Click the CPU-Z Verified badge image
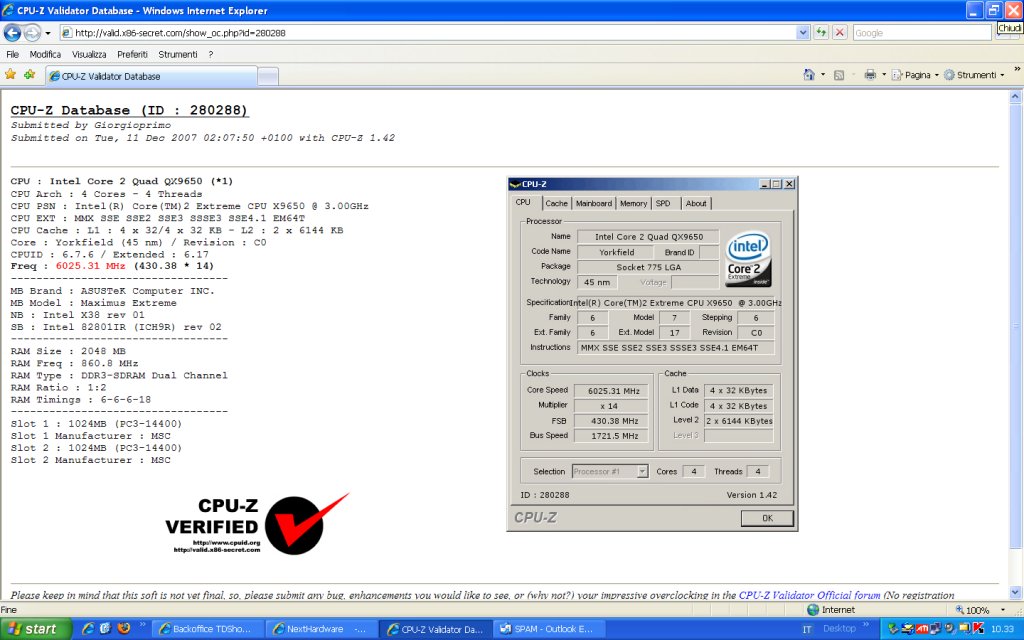 pyautogui.click(x=257, y=525)
